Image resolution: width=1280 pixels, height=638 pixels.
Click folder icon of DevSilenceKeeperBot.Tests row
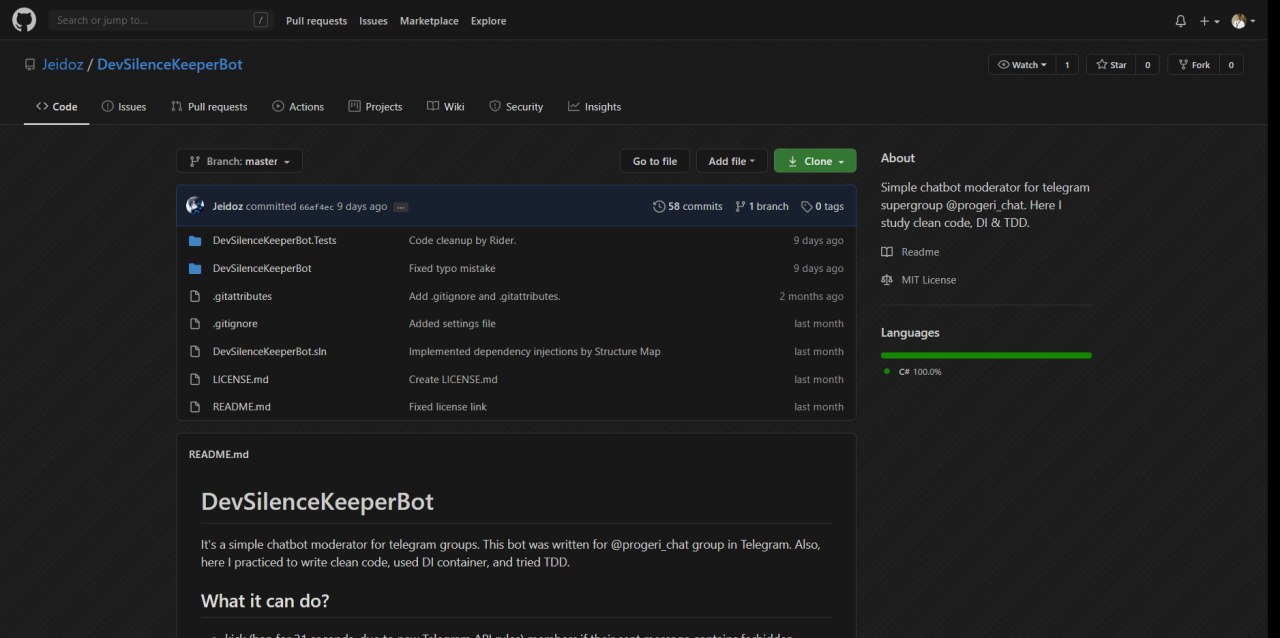(195, 240)
